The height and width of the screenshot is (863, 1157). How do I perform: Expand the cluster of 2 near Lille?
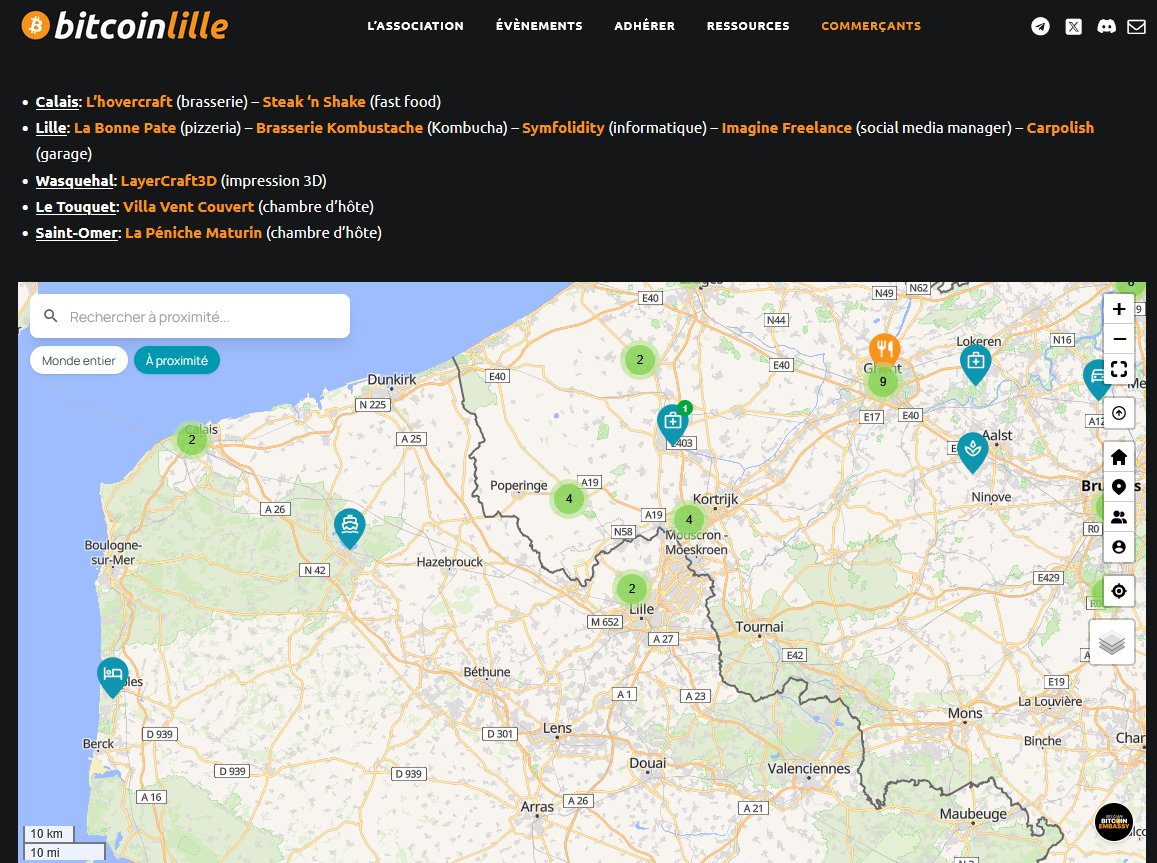click(632, 589)
